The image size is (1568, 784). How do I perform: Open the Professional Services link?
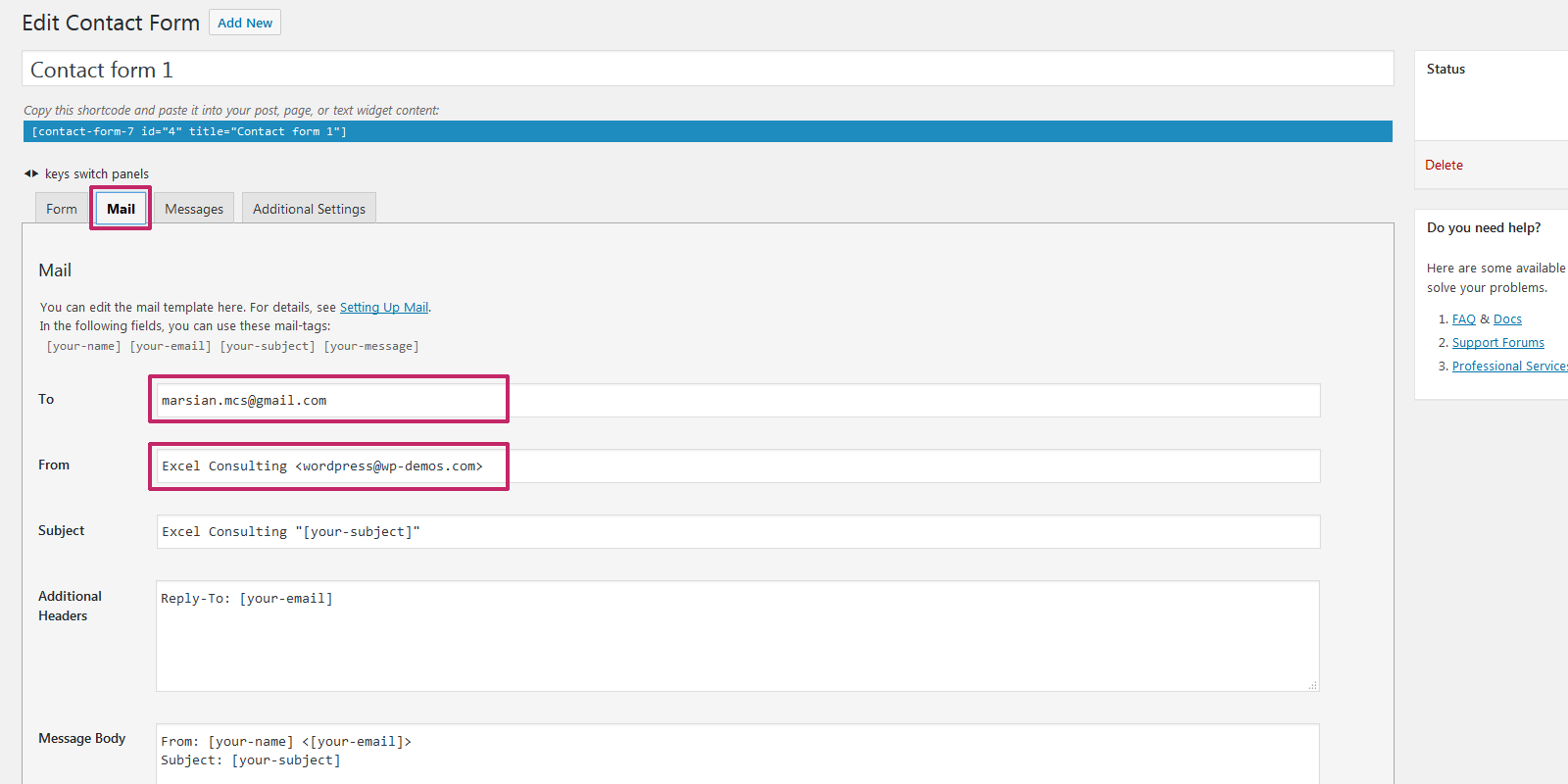pyautogui.click(x=1509, y=367)
